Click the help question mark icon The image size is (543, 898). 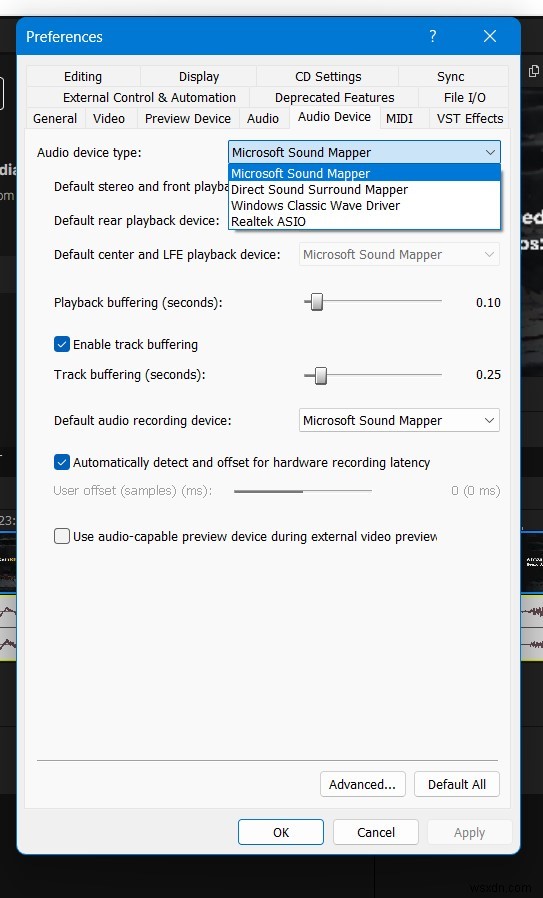coord(433,36)
